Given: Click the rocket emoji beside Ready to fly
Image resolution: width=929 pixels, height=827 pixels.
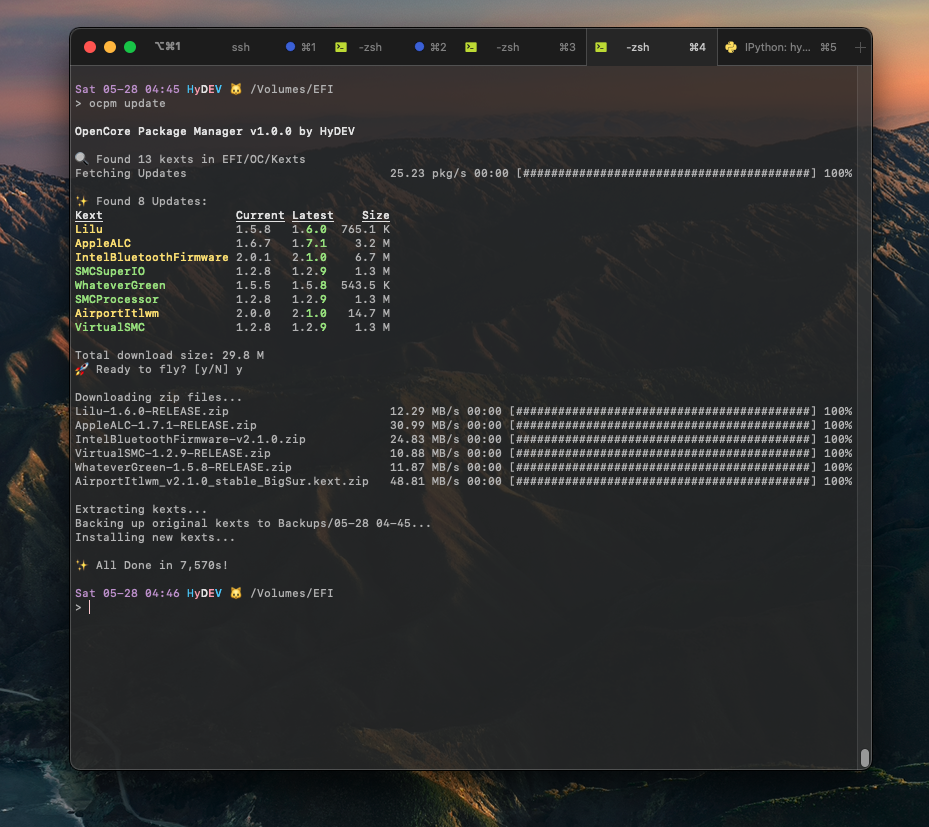Looking at the screenshot, I should pyautogui.click(x=82, y=370).
